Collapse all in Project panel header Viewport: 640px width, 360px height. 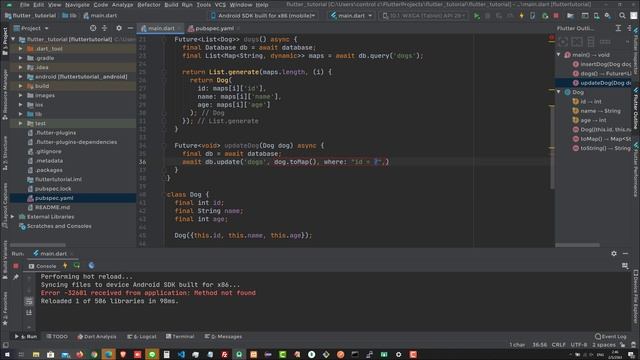click(x=104, y=28)
